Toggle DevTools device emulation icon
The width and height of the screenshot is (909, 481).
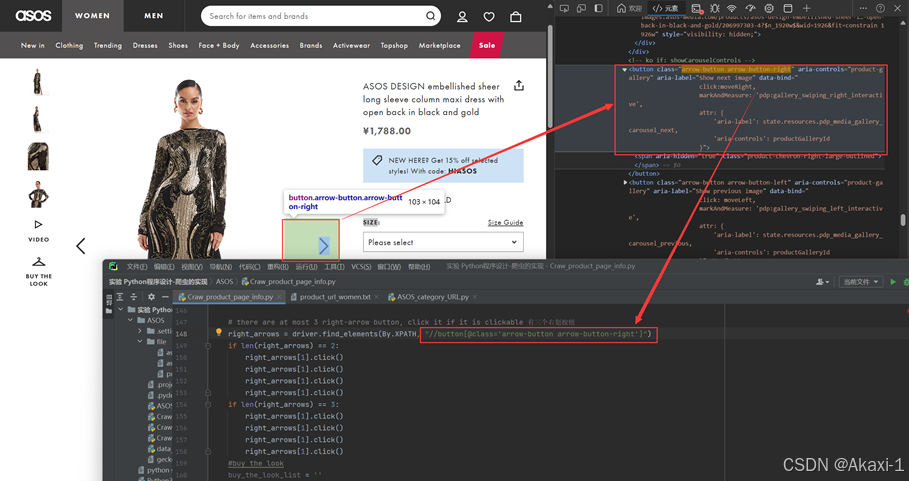[x=581, y=8]
